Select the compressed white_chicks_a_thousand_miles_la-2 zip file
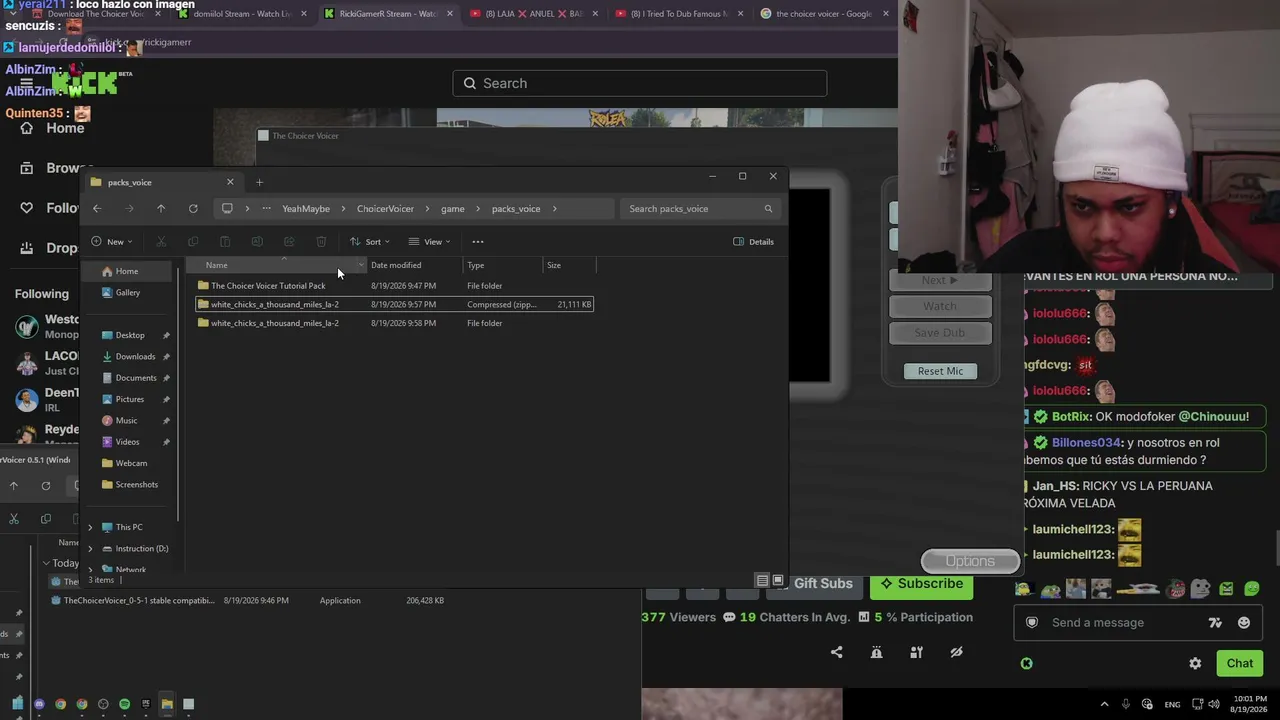Image resolution: width=1280 pixels, height=720 pixels. pyautogui.click(x=395, y=305)
